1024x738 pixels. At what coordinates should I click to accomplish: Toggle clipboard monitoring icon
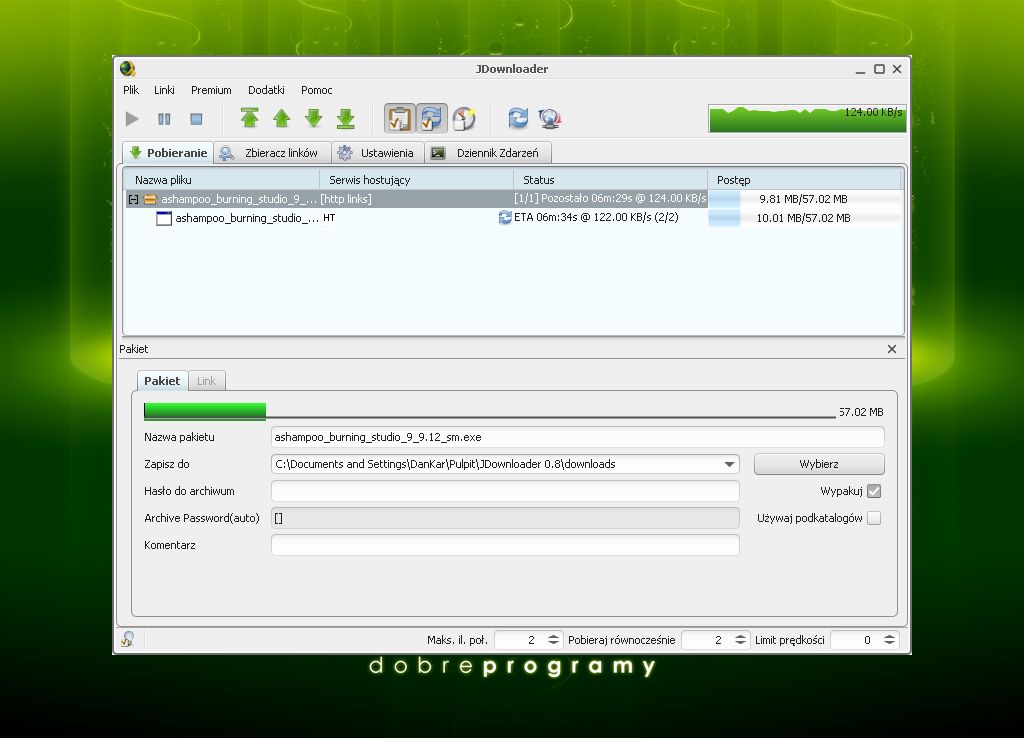pos(399,118)
